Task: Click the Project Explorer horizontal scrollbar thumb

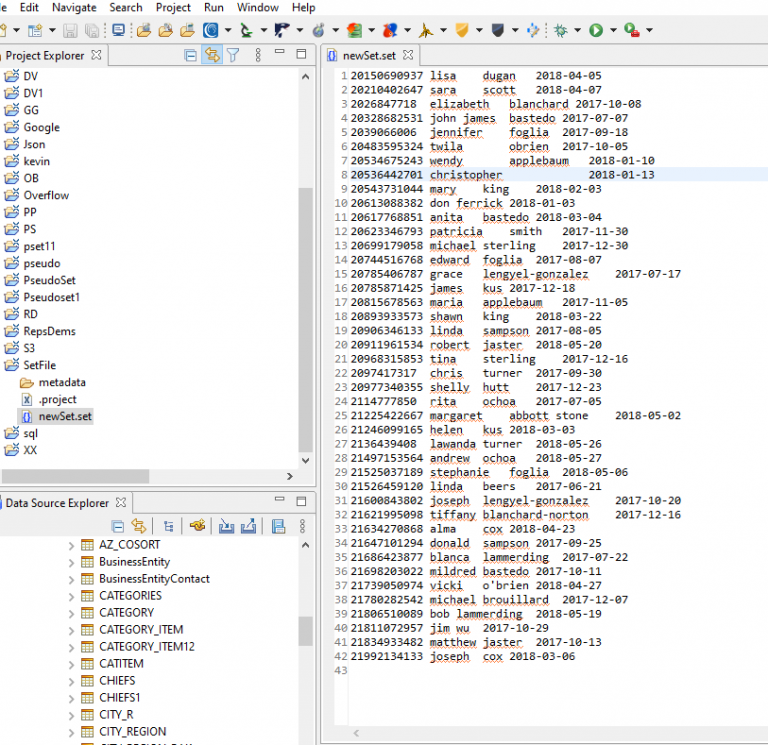Action: coord(75,476)
